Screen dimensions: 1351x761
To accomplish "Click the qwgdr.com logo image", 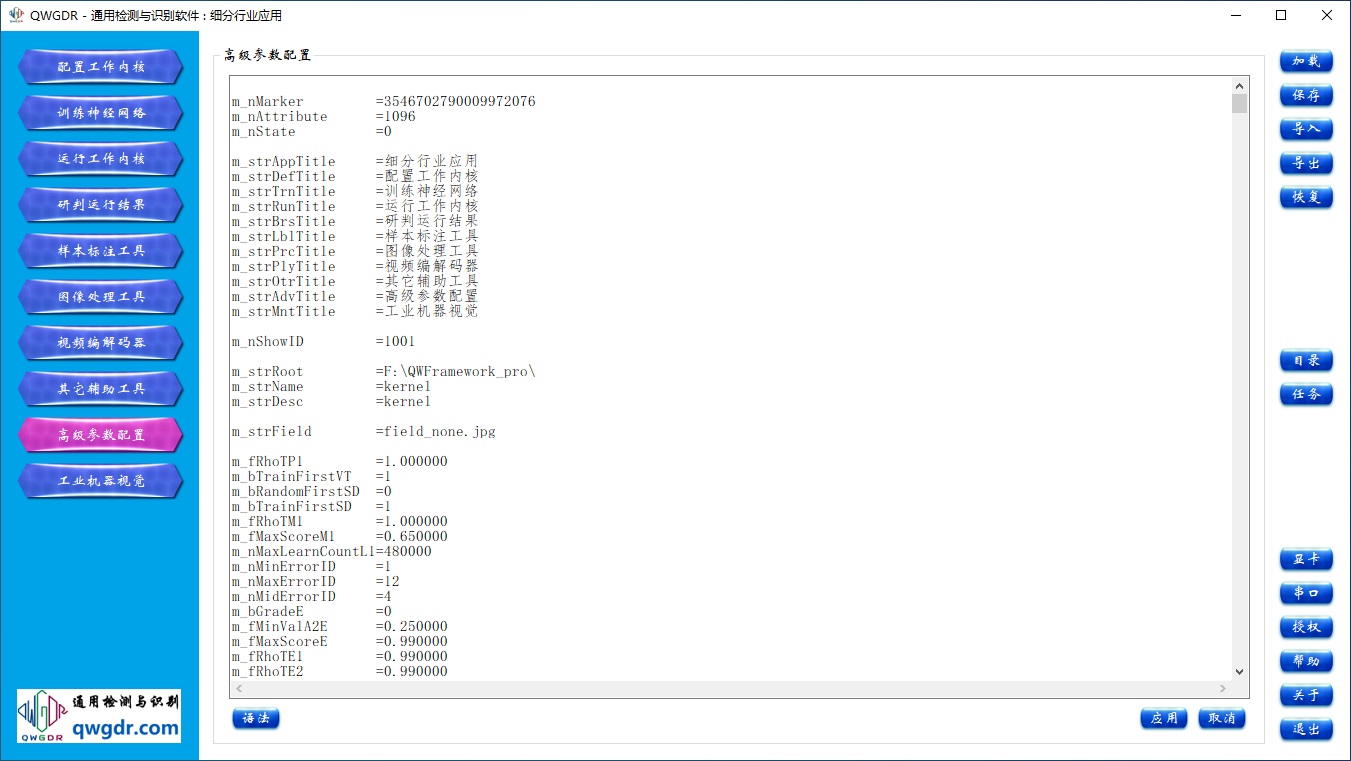I will coord(99,716).
